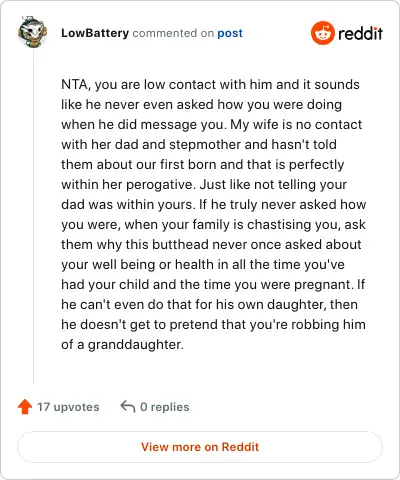
Task: Click the 'View more on Reddit' button
Action: 200,447
